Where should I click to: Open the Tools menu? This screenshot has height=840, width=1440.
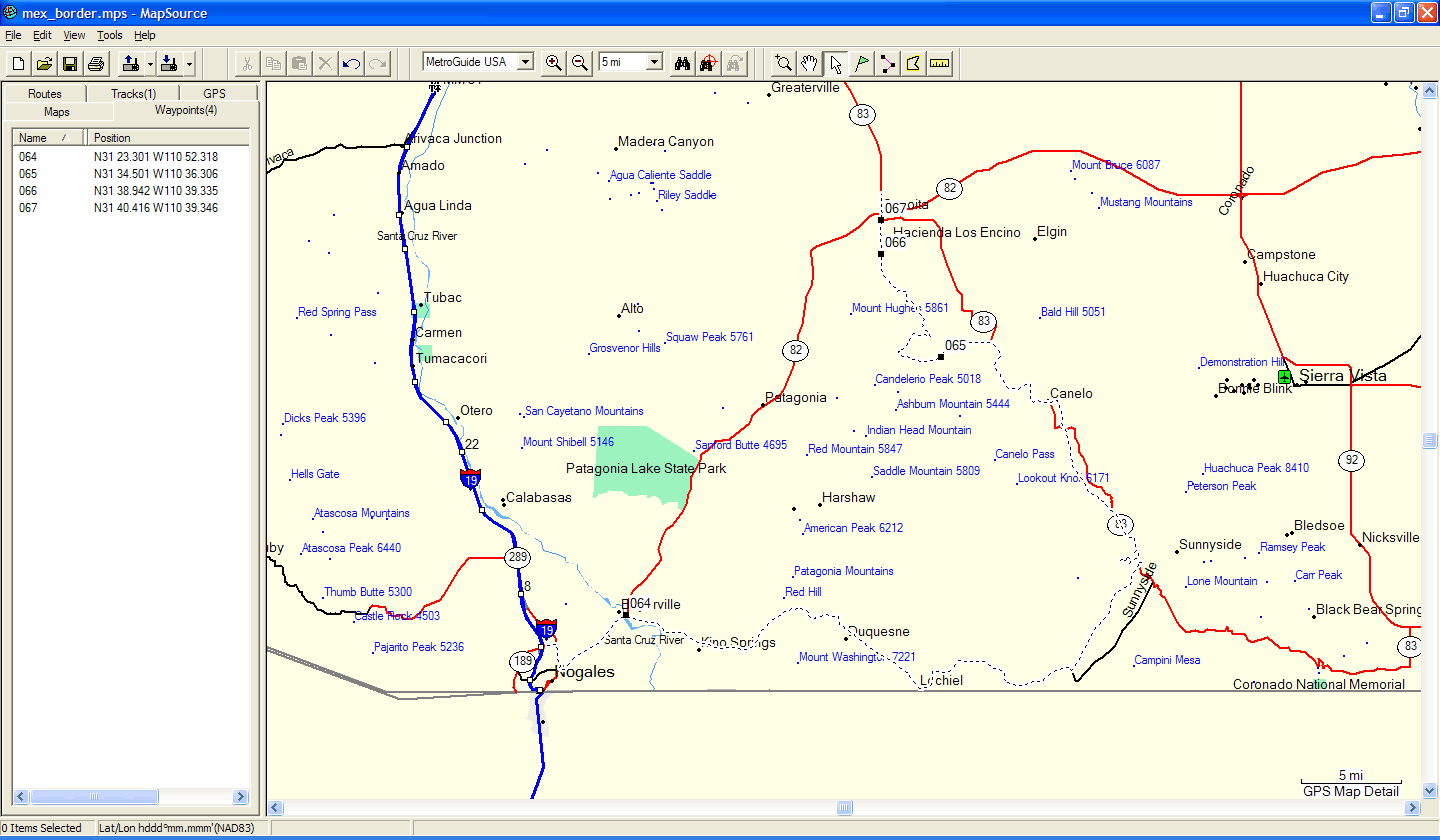[x=109, y=35]
